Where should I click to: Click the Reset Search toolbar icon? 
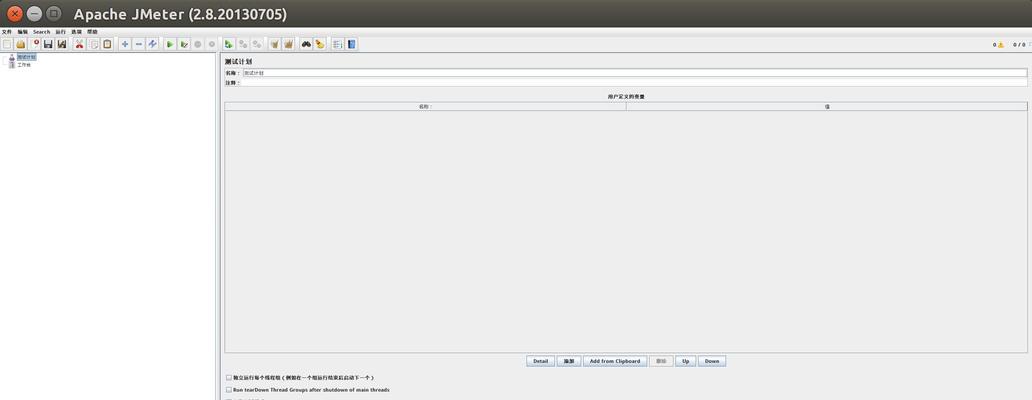click(320, 44)
